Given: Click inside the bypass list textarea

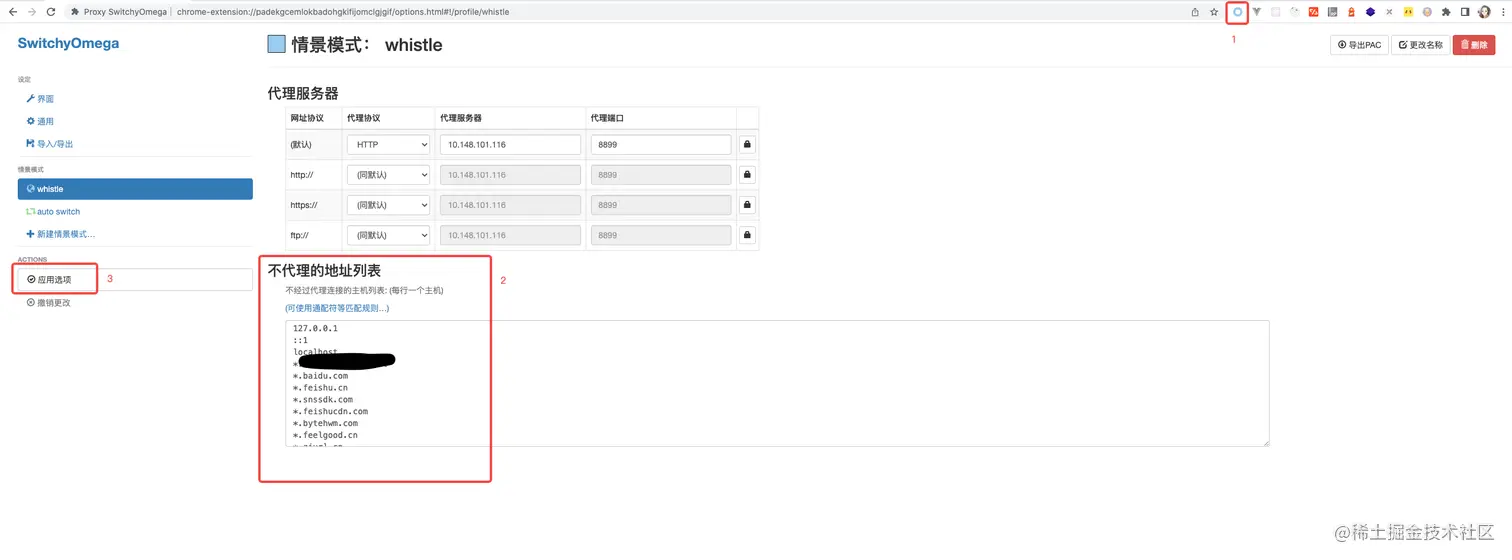Looking at the screenshot, I should (x=777, y=383).
